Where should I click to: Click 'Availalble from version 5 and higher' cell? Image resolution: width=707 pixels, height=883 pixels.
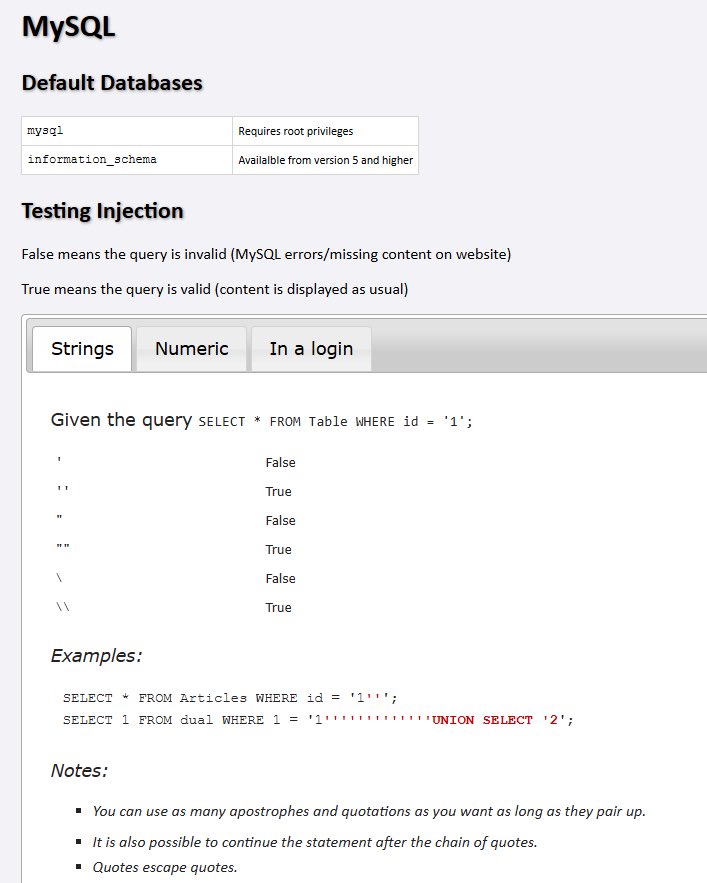pyautogui.click(x=325, y=160)
